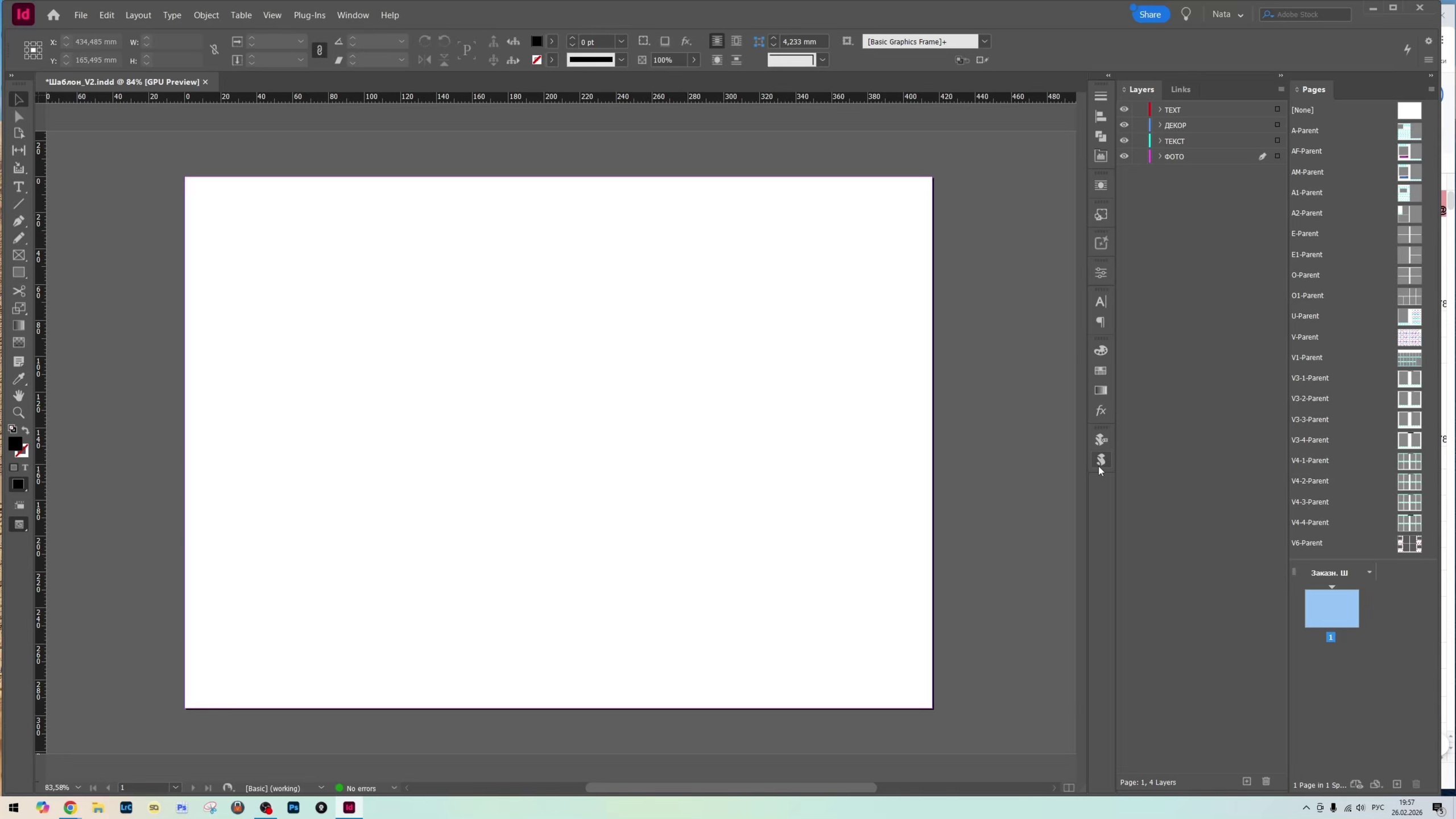Open the Paragraph Styles panel icon
The width and height of the screenshot is (1456, 819).
pyautogui.click(x=1101, y=322)
